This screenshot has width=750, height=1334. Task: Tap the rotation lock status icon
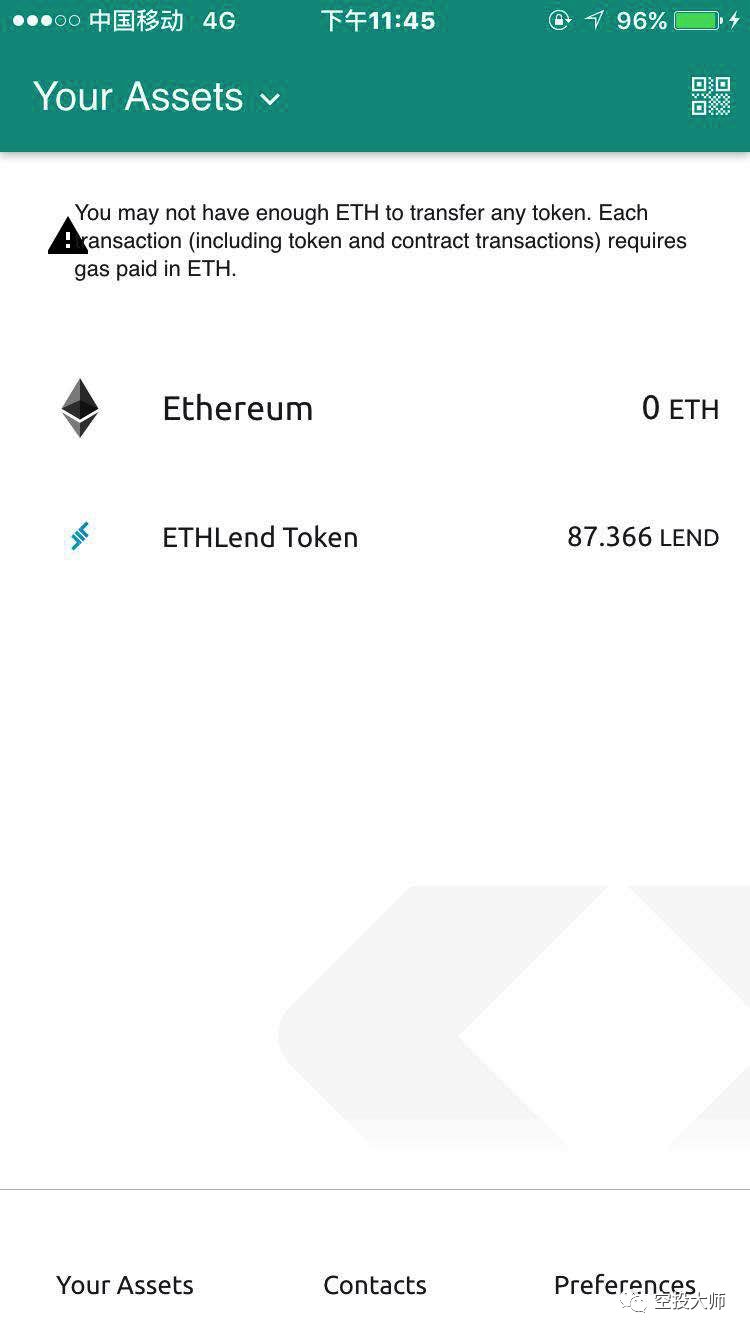click(560, 20)
